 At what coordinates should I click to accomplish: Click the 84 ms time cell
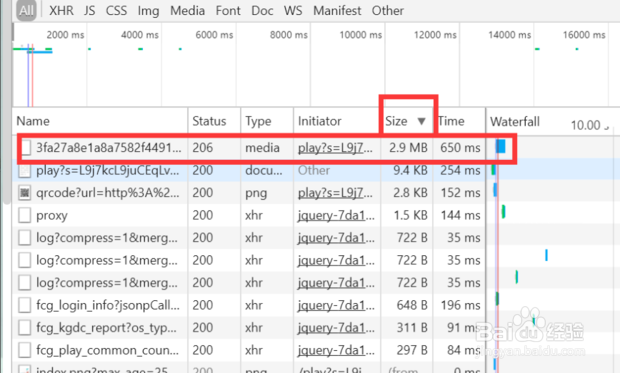(463, 350)
